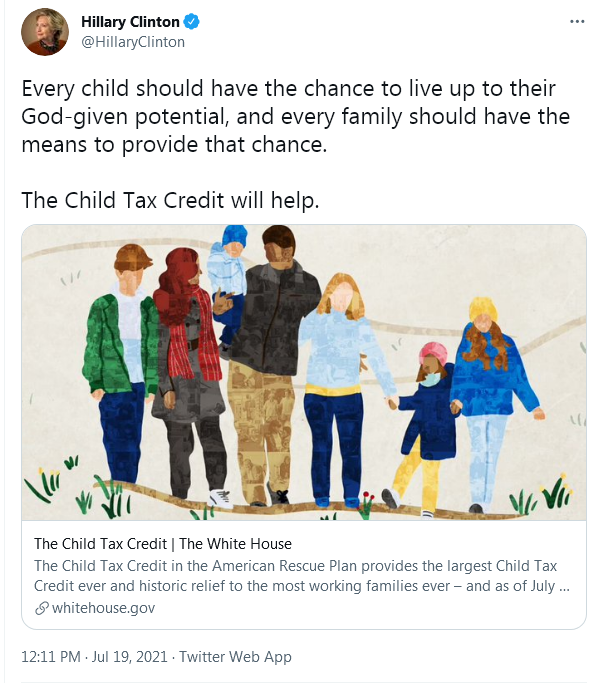Click the tweet's first paragraph about every child
Image resolution: width=598 pixels, height=683 pixels.
tap(295, 117)
